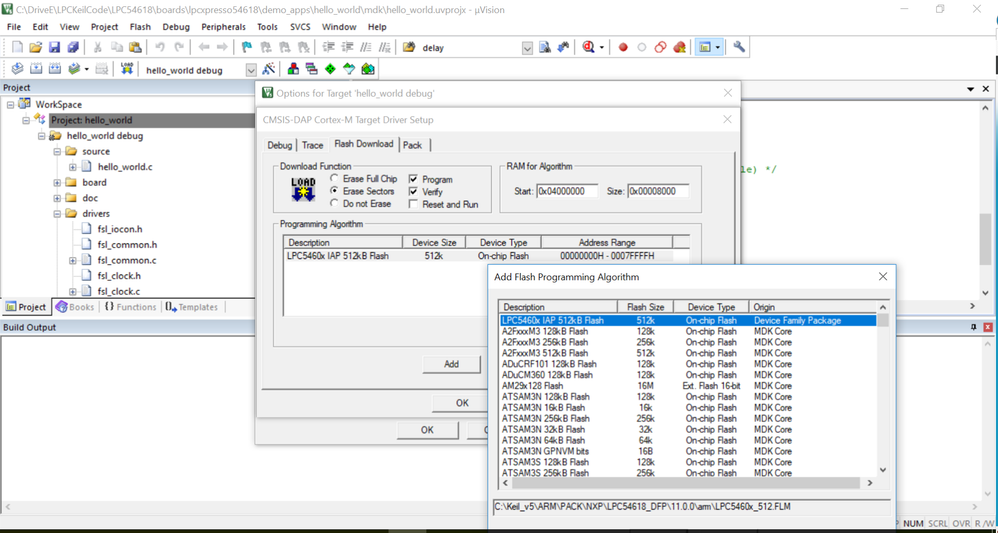Click the Select Software Packs icon

click(349, 69)
